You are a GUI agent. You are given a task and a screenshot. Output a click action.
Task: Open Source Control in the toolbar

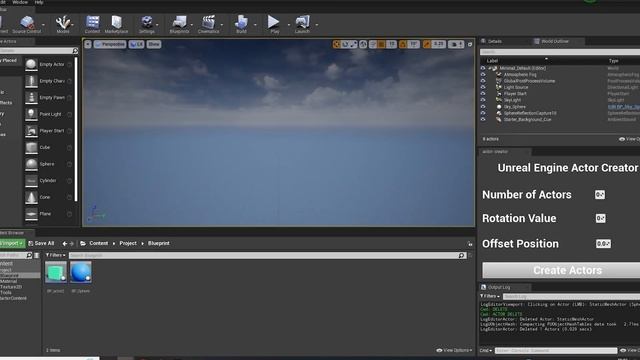click(27, 24)
